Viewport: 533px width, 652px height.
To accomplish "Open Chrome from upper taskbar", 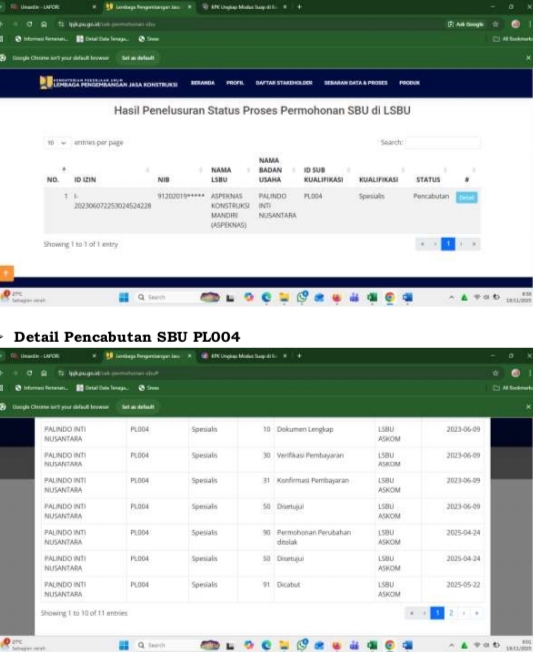I will (390, 297).
